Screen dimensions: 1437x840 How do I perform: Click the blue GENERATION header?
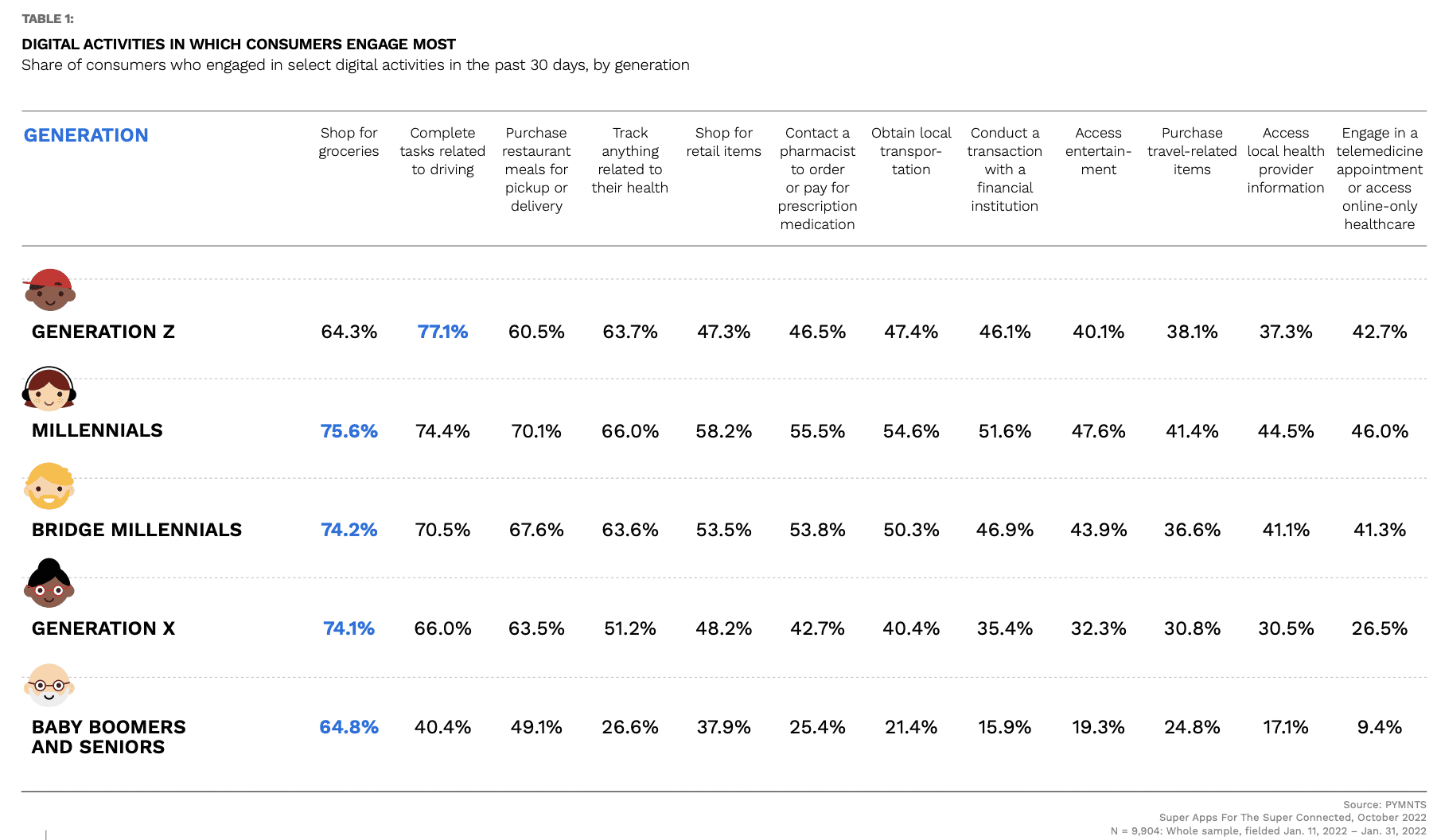coord(86,135)
